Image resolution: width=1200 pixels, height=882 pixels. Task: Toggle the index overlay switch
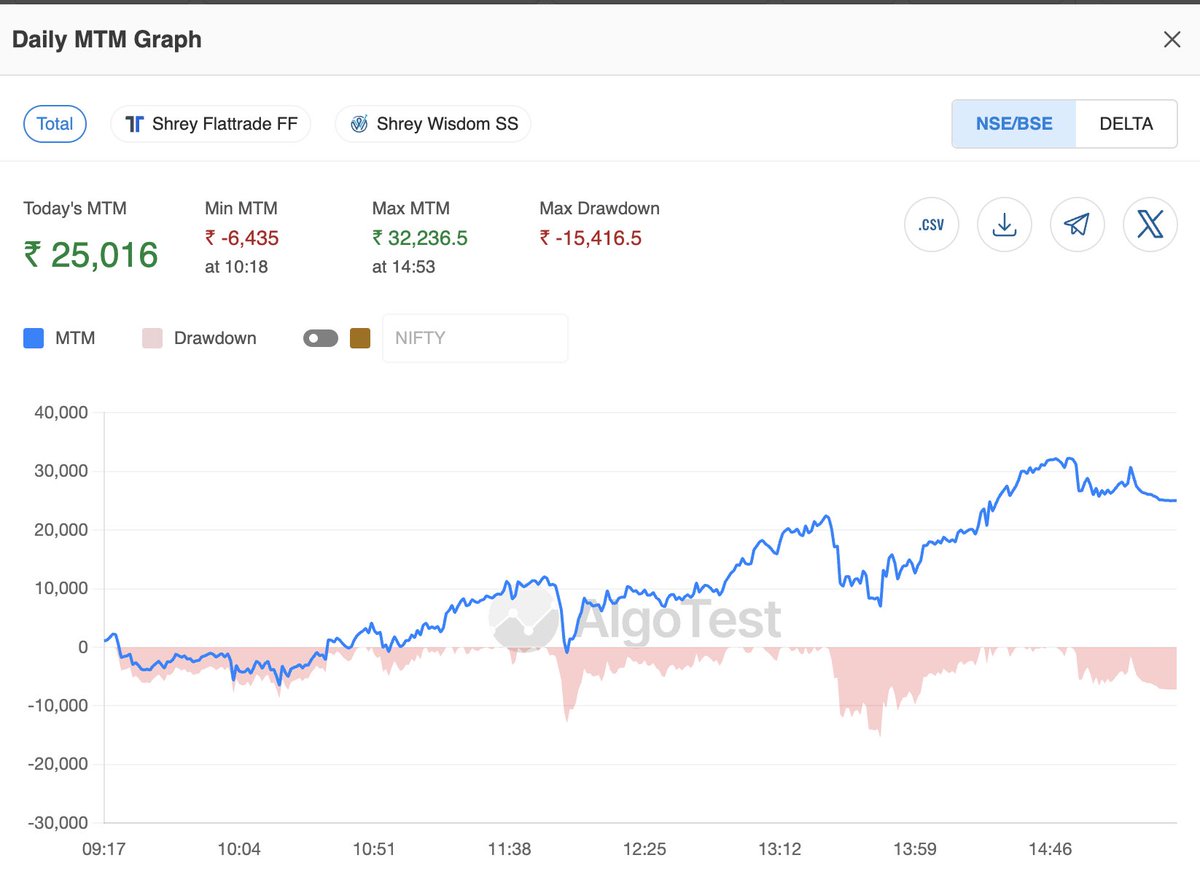320,338
